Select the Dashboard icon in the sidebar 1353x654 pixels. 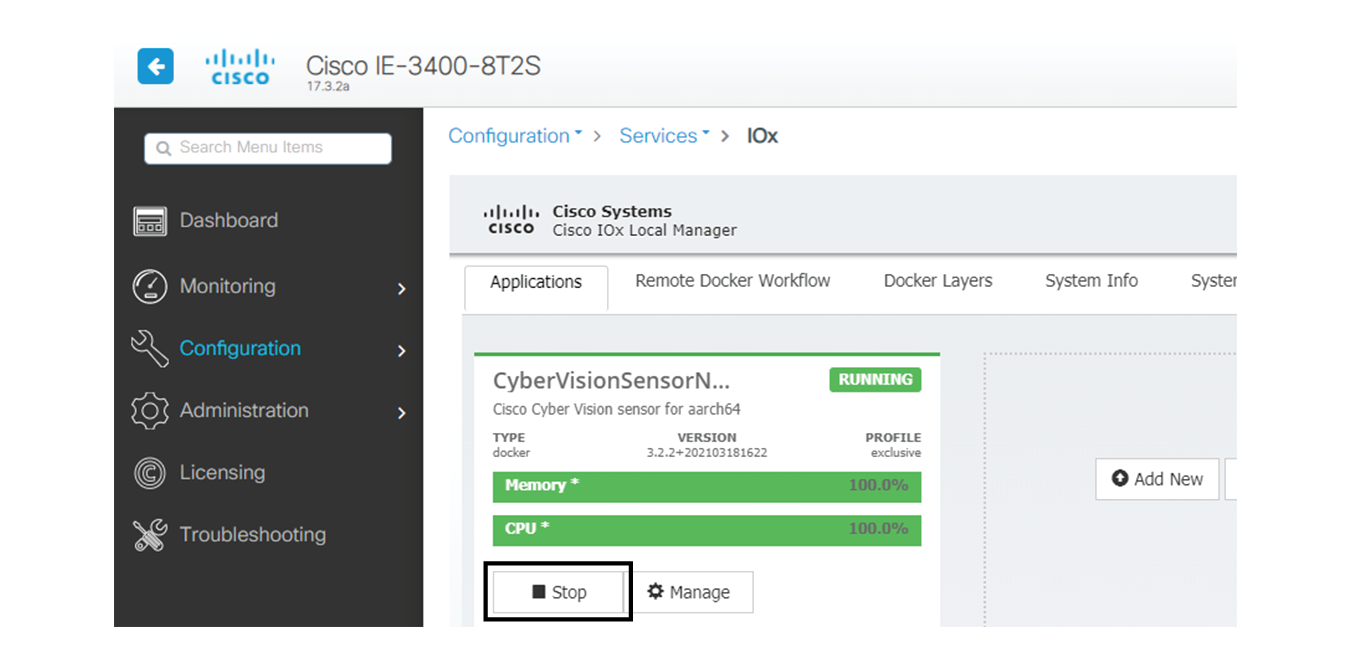coord(150,220)
